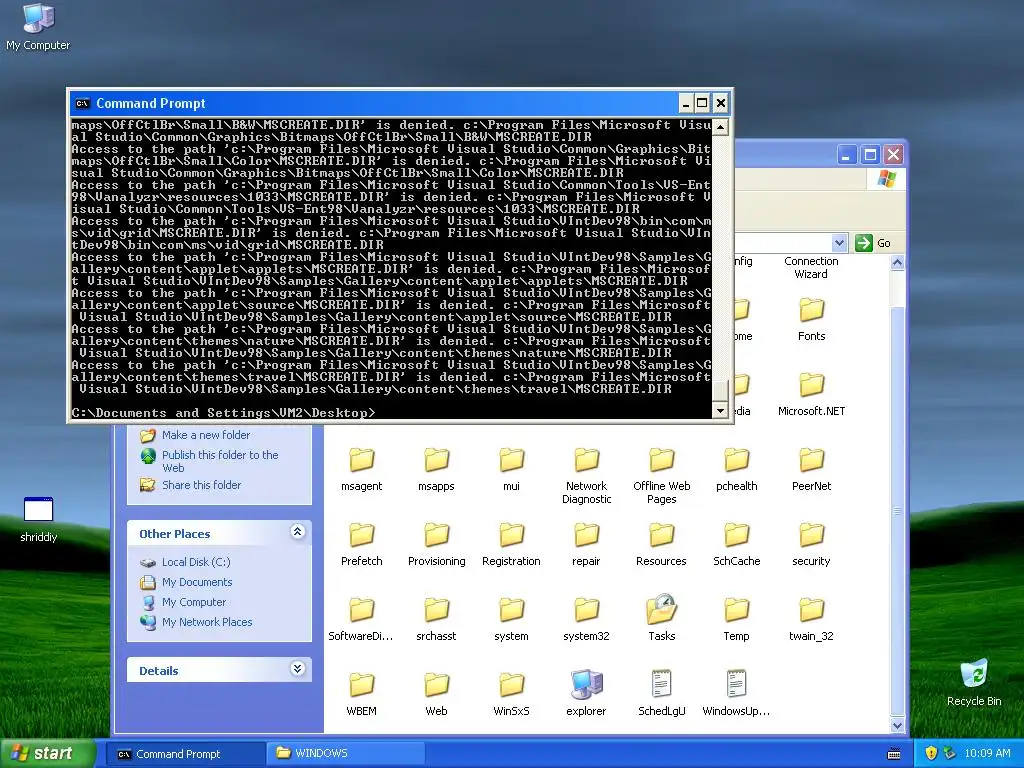The width and height of the screenshot is (1024, 768).
Task: Select the msagent folder
Action: pos(361,470)
